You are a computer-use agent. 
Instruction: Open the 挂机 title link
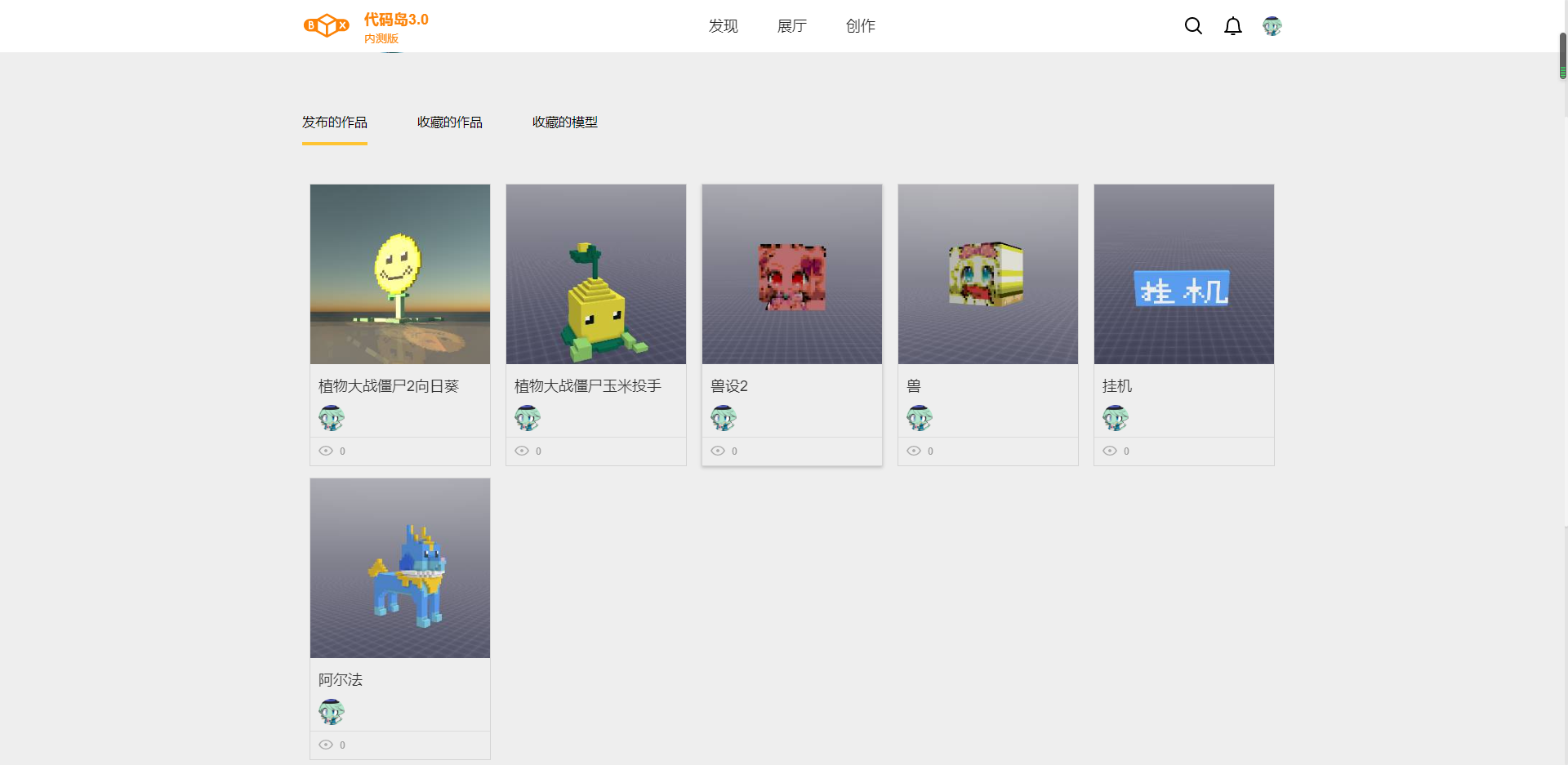(x=1117, y=386)
